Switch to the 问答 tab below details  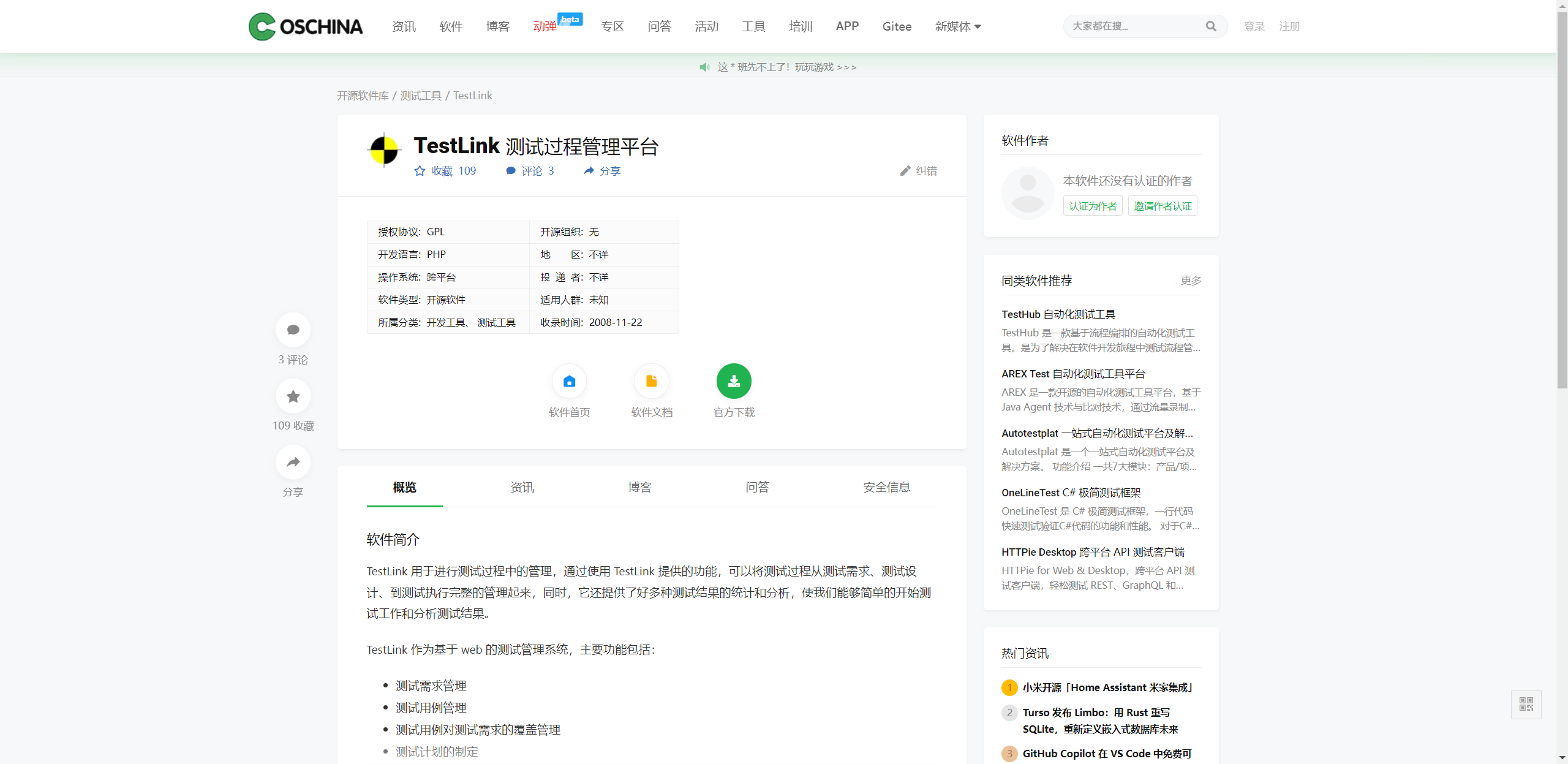click(x=758, y=487)
